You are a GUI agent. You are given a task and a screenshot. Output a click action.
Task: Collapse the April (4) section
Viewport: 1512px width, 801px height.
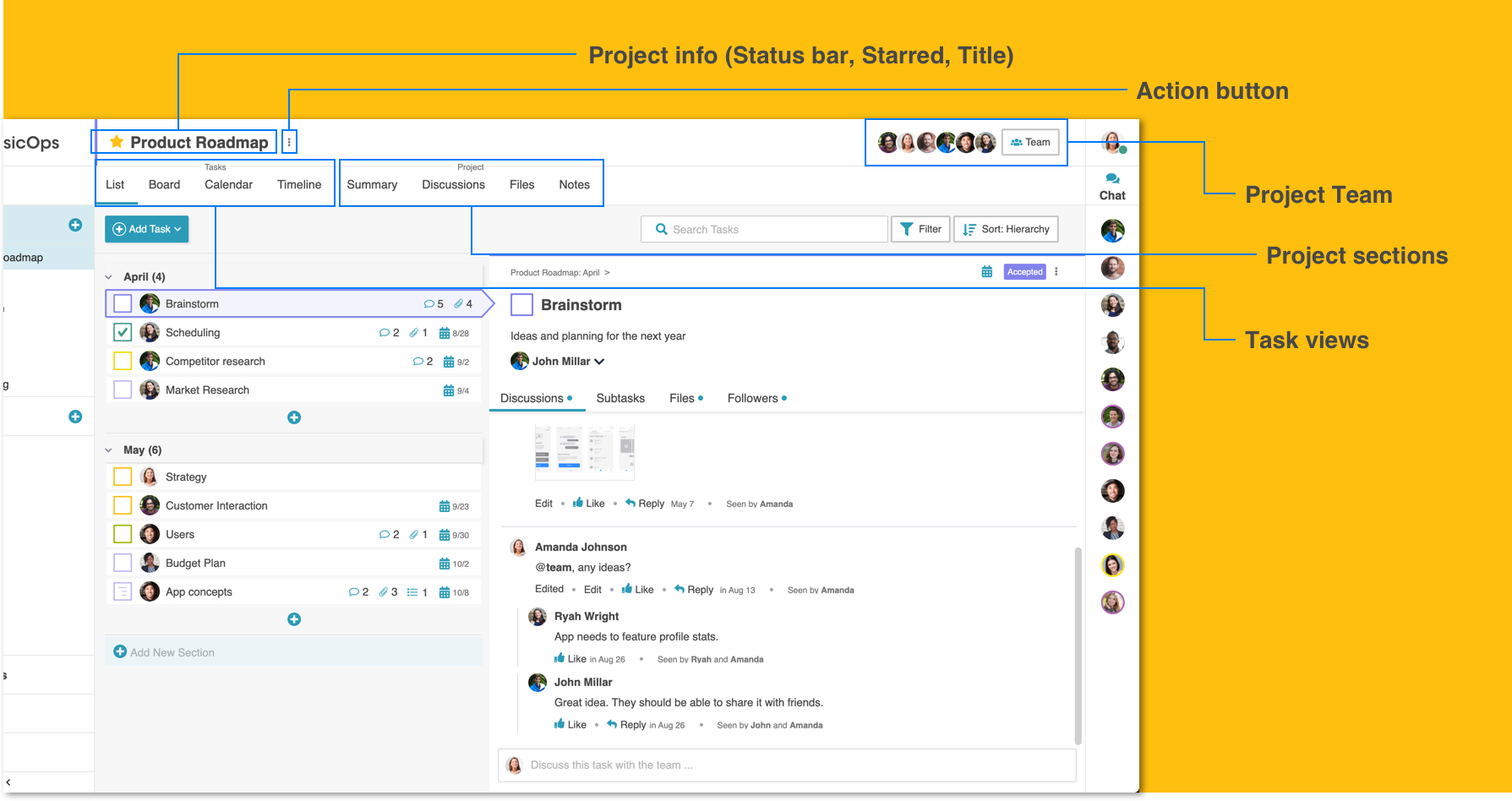click(x=109, y=277)
